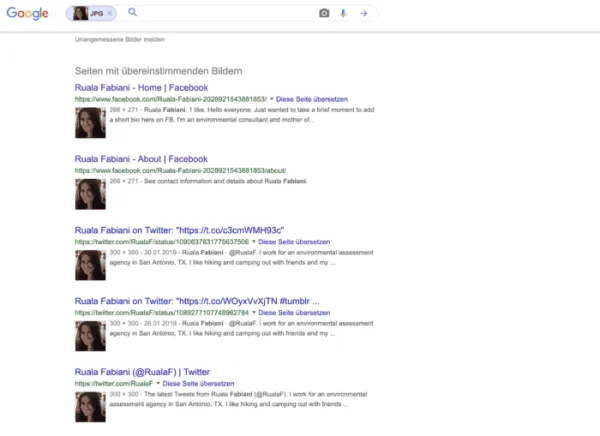Click heading 'Seiten mit übereinstimmenden Bildern'
Image resolution: width=600 pixels, height=436 pixels.
[158, 71]
